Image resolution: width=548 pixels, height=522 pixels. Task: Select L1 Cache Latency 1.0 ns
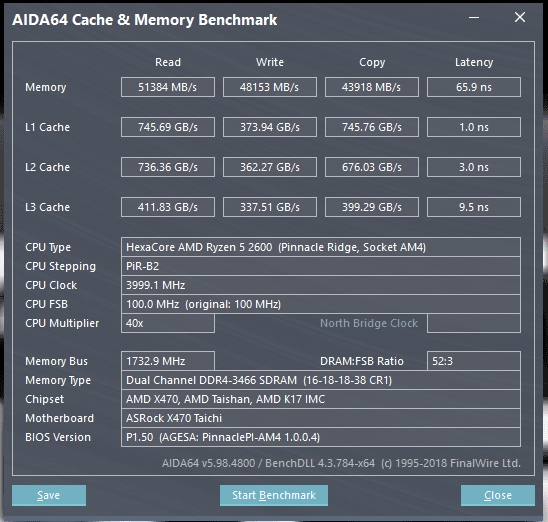[x=474, y=127]
